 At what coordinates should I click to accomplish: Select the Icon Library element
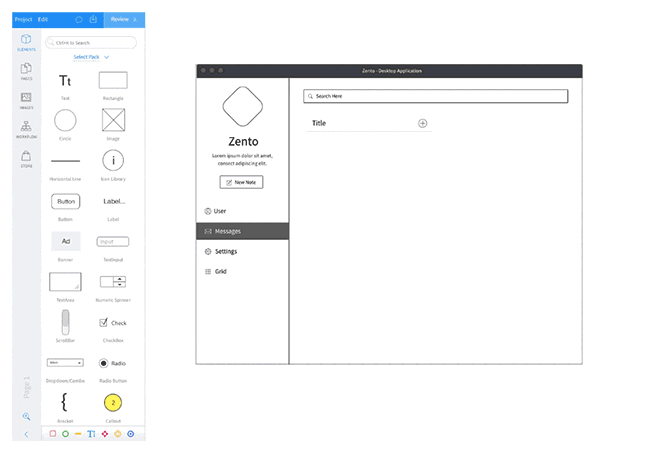click(x=113, y=160)
